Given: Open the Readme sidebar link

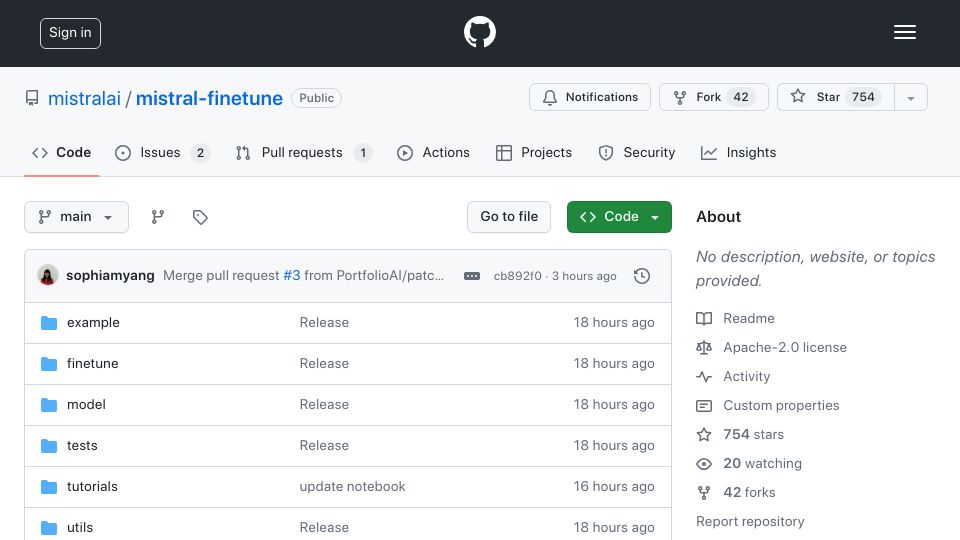Looking at the screenshot, I should (x=749, y=318).
